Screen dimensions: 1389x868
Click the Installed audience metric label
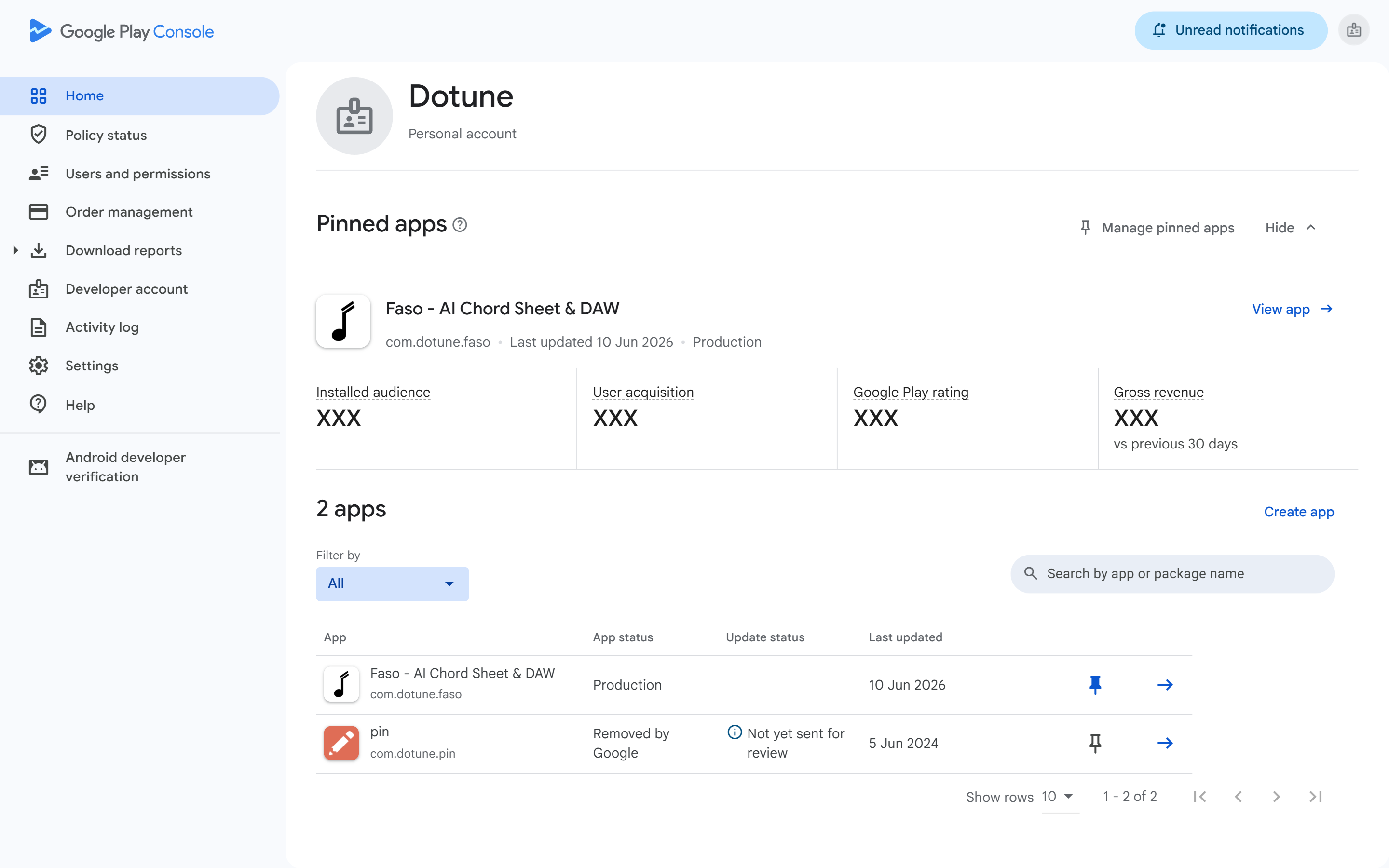(373, 392)
